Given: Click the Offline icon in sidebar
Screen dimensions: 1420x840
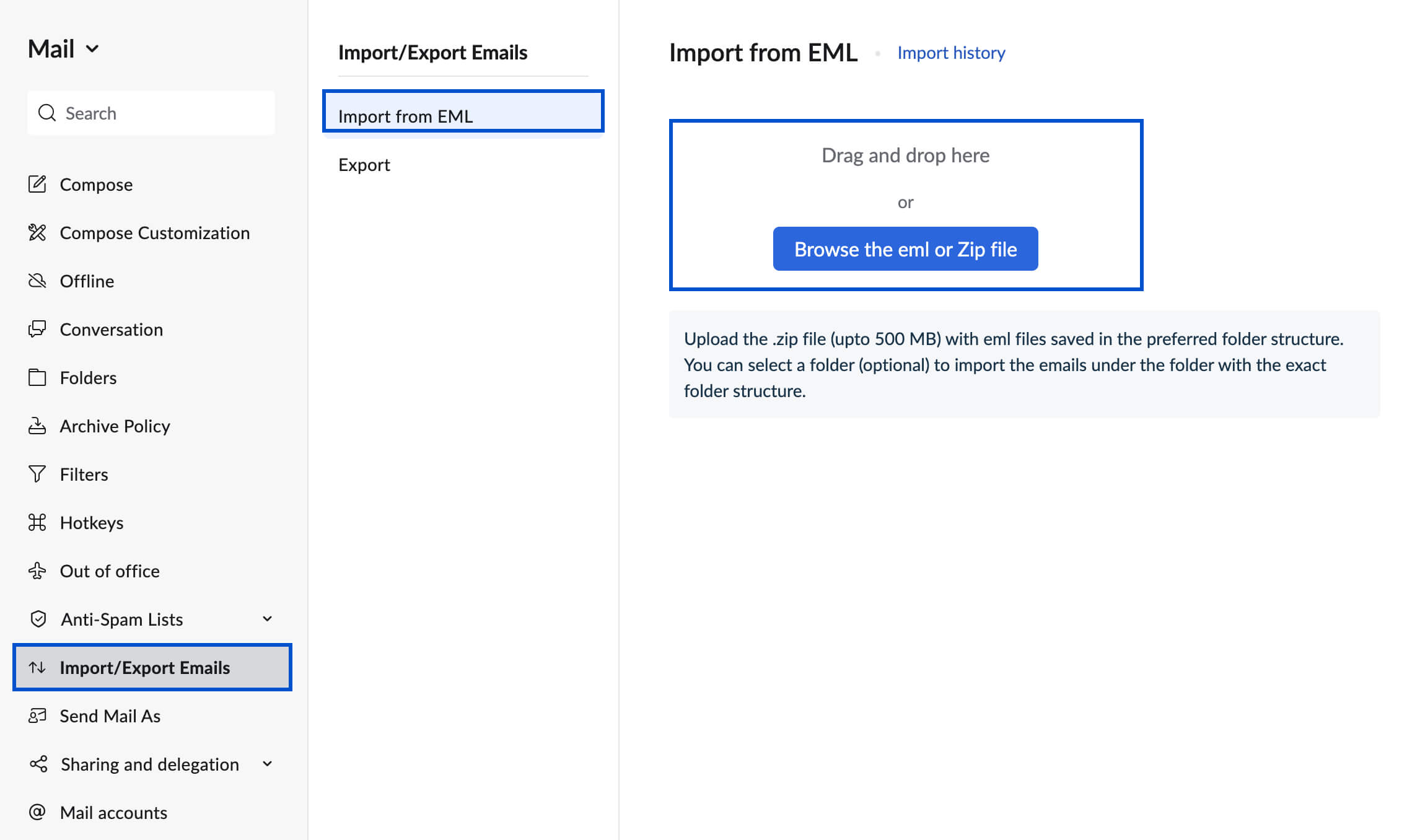Looking at the screenshot, I should (x=36, y=280).
